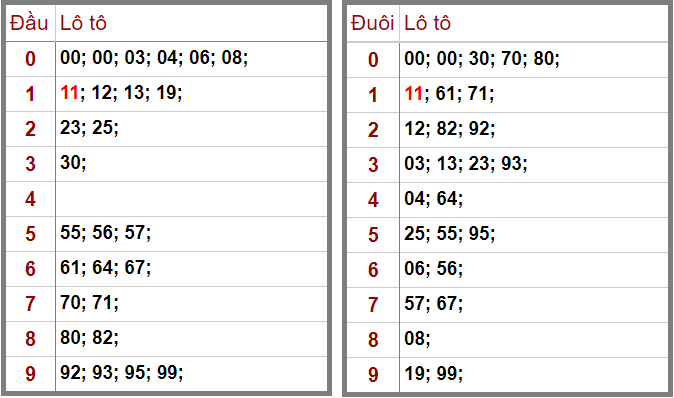Select the cell containing 12; 82; 92;
The height and width of the screenshot is (398, 674).
[x=533, y=130]
